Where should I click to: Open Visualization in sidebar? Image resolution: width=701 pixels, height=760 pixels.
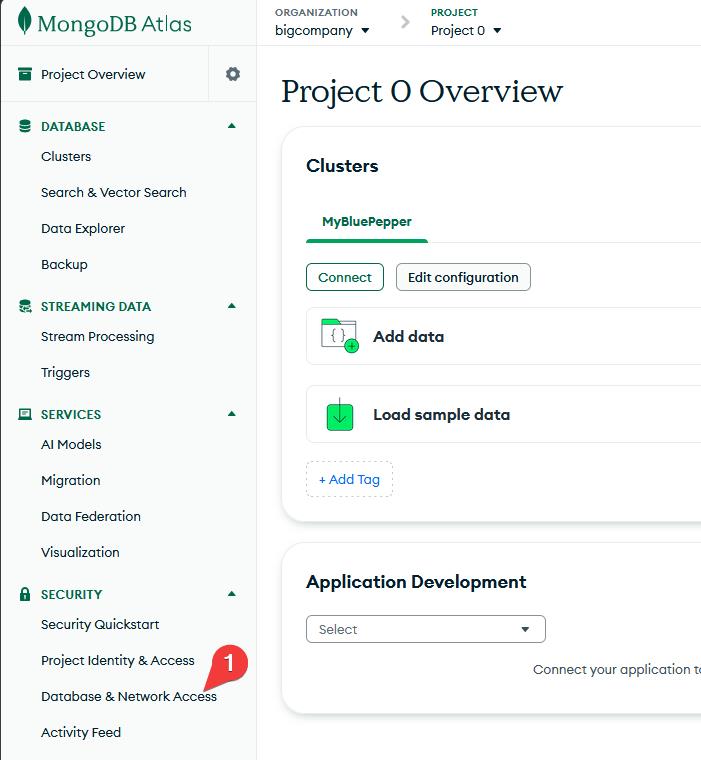pos(80,552)
